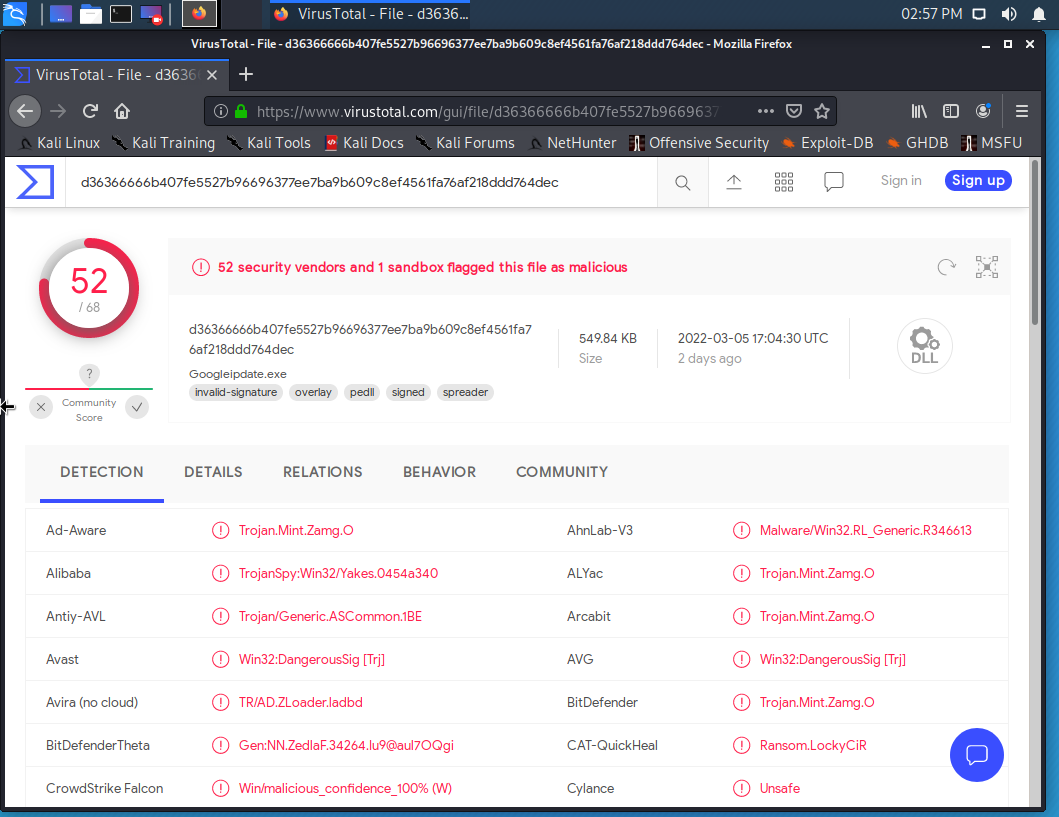This screenshot has height=817, width=1059.
Task: Switch to the RELATIONS tab
Action: point(323,472)
